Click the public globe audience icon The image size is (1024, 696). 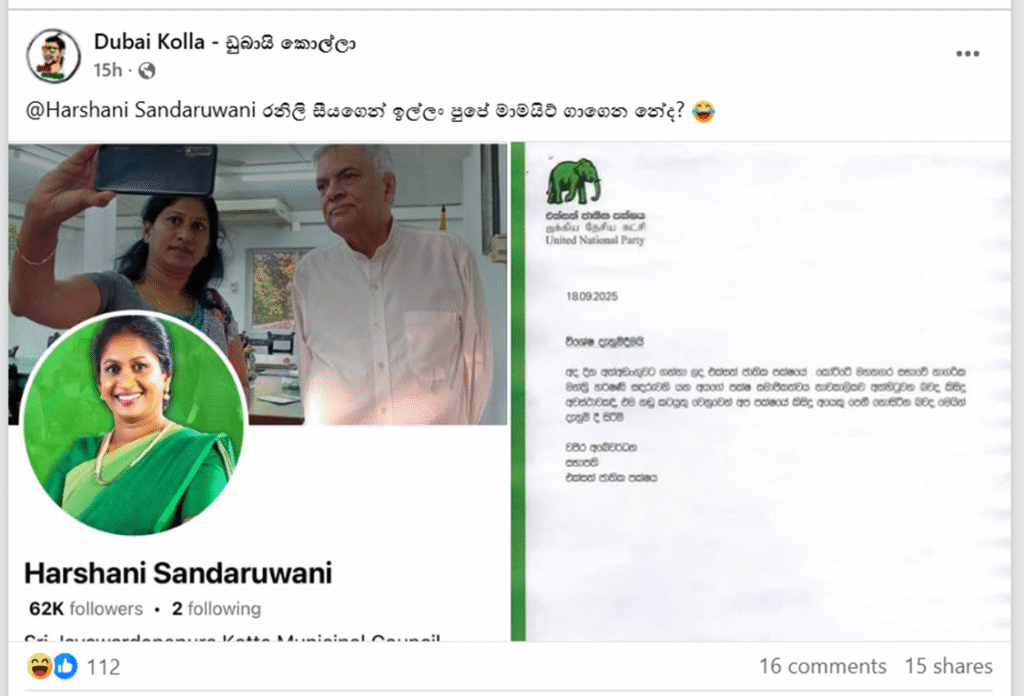147,71
